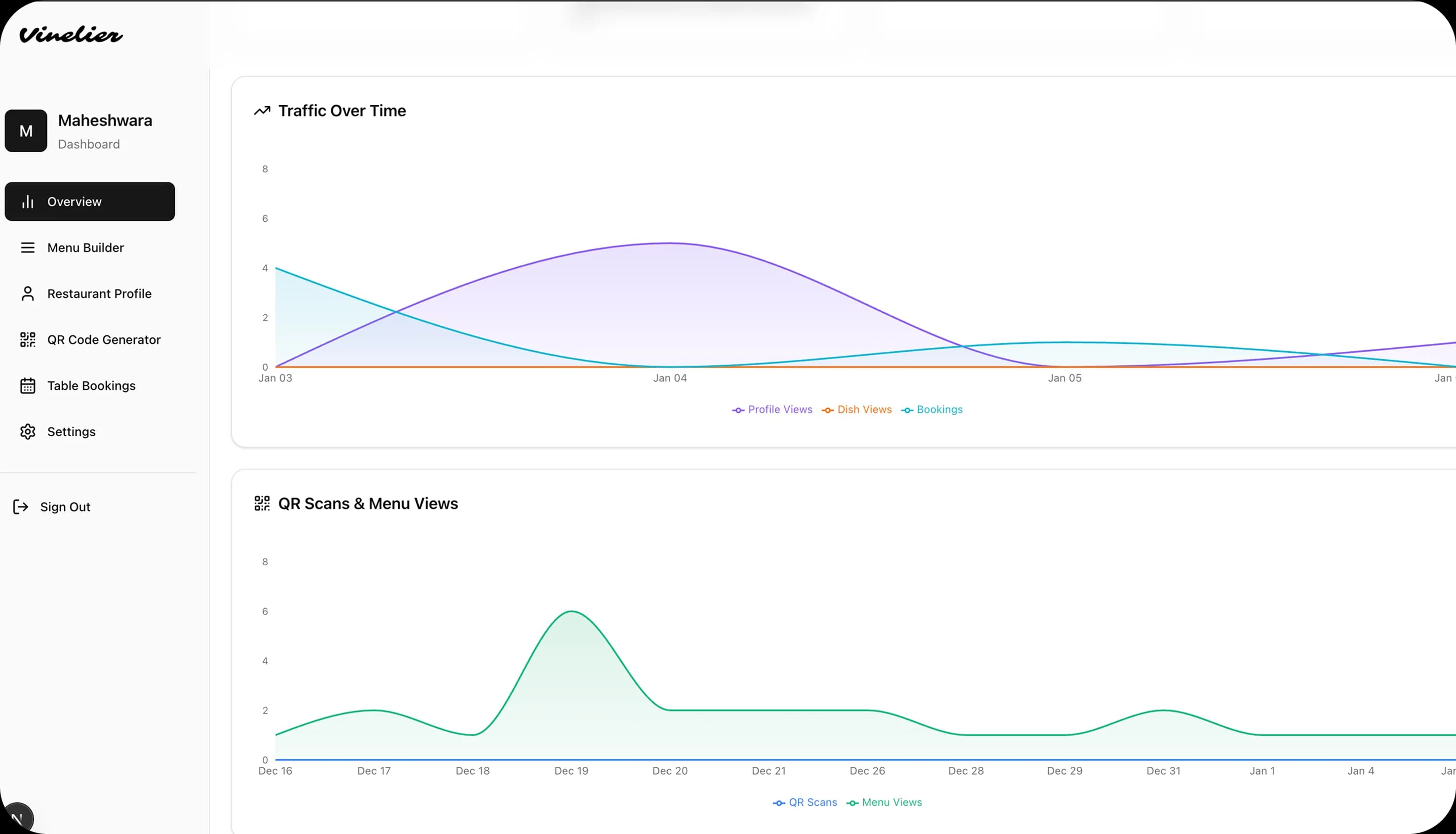
Task: Select the Restaurant Profile person icon
Action: 28,293
